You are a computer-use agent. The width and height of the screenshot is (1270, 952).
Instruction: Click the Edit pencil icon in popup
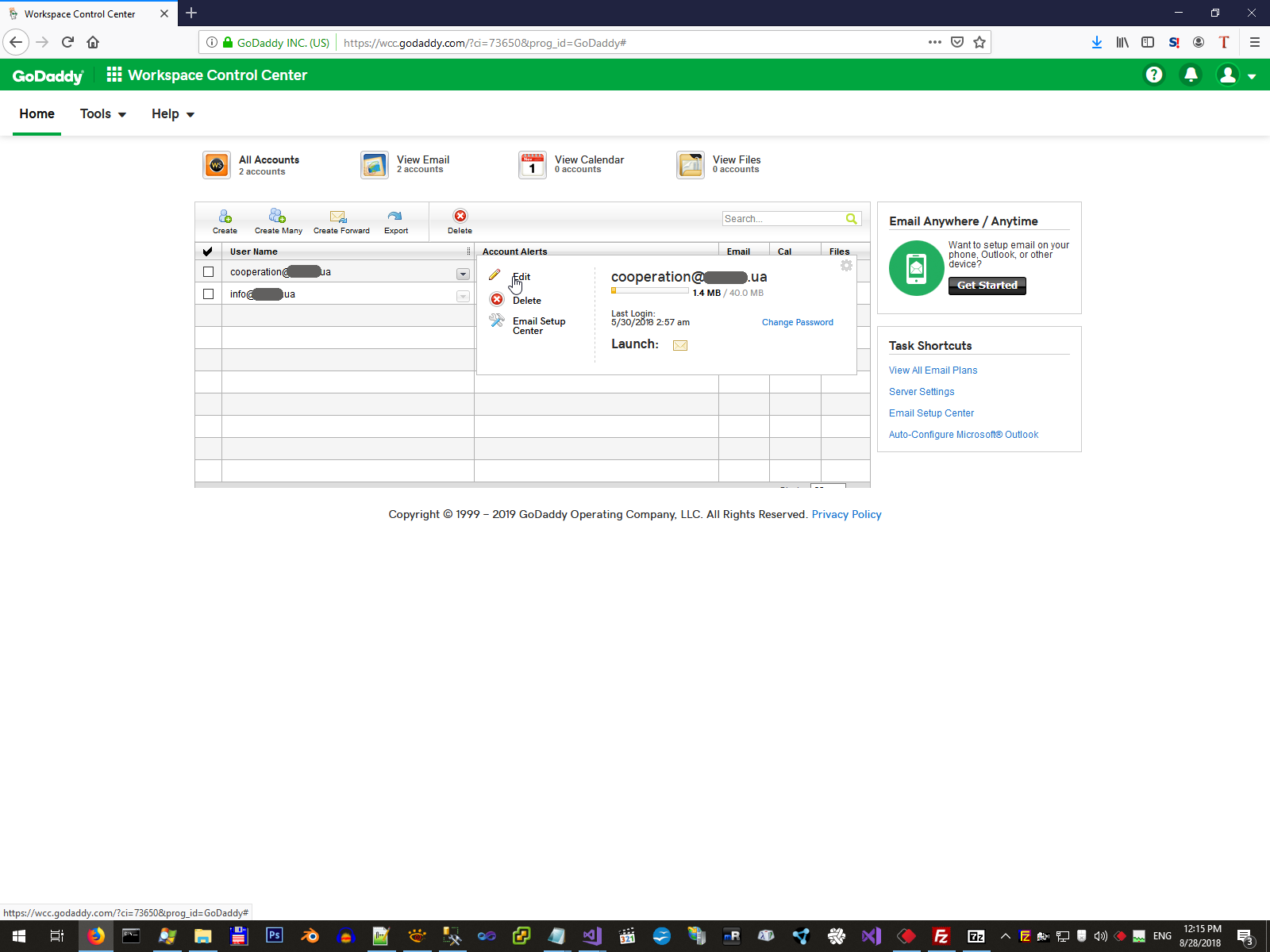coord(495,274)
